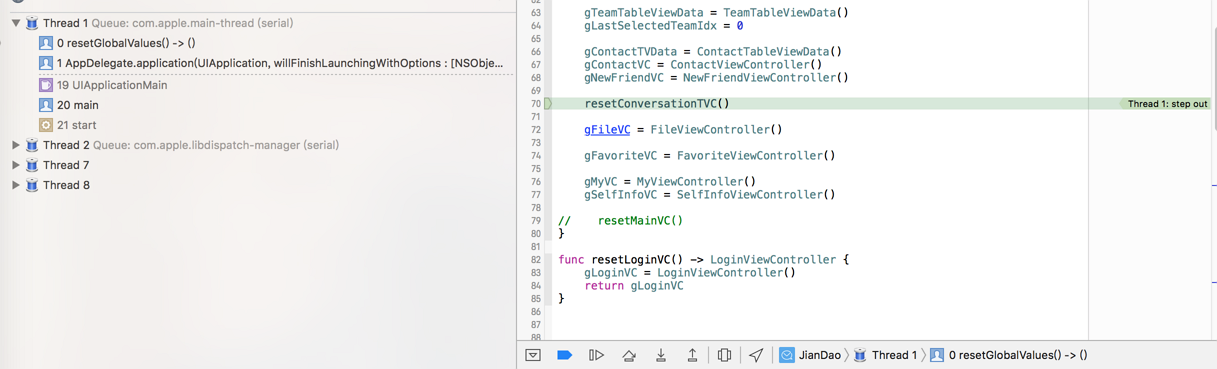
Task: Click the Thread 1 spool icon in navigator
Action: pos(32,23)
